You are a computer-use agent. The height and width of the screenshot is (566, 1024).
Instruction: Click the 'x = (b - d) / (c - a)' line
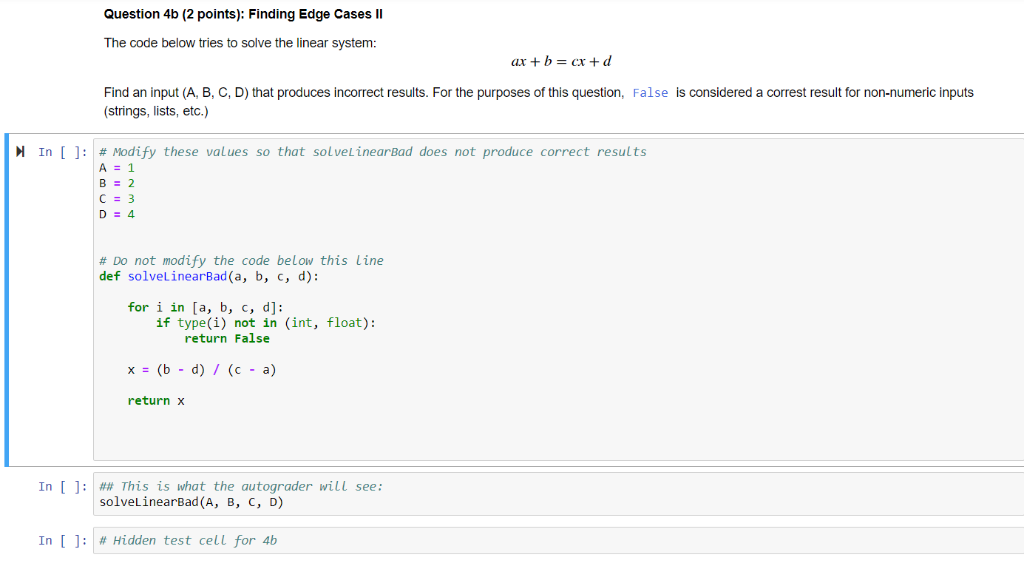pyautogui.click(x=202, y=369)
